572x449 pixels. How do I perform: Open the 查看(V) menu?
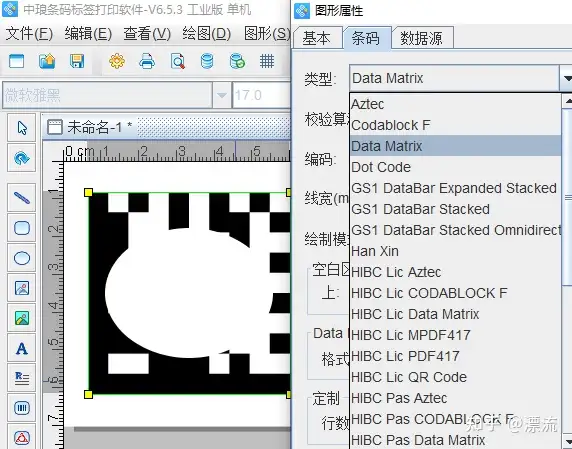tap(147, 34)
